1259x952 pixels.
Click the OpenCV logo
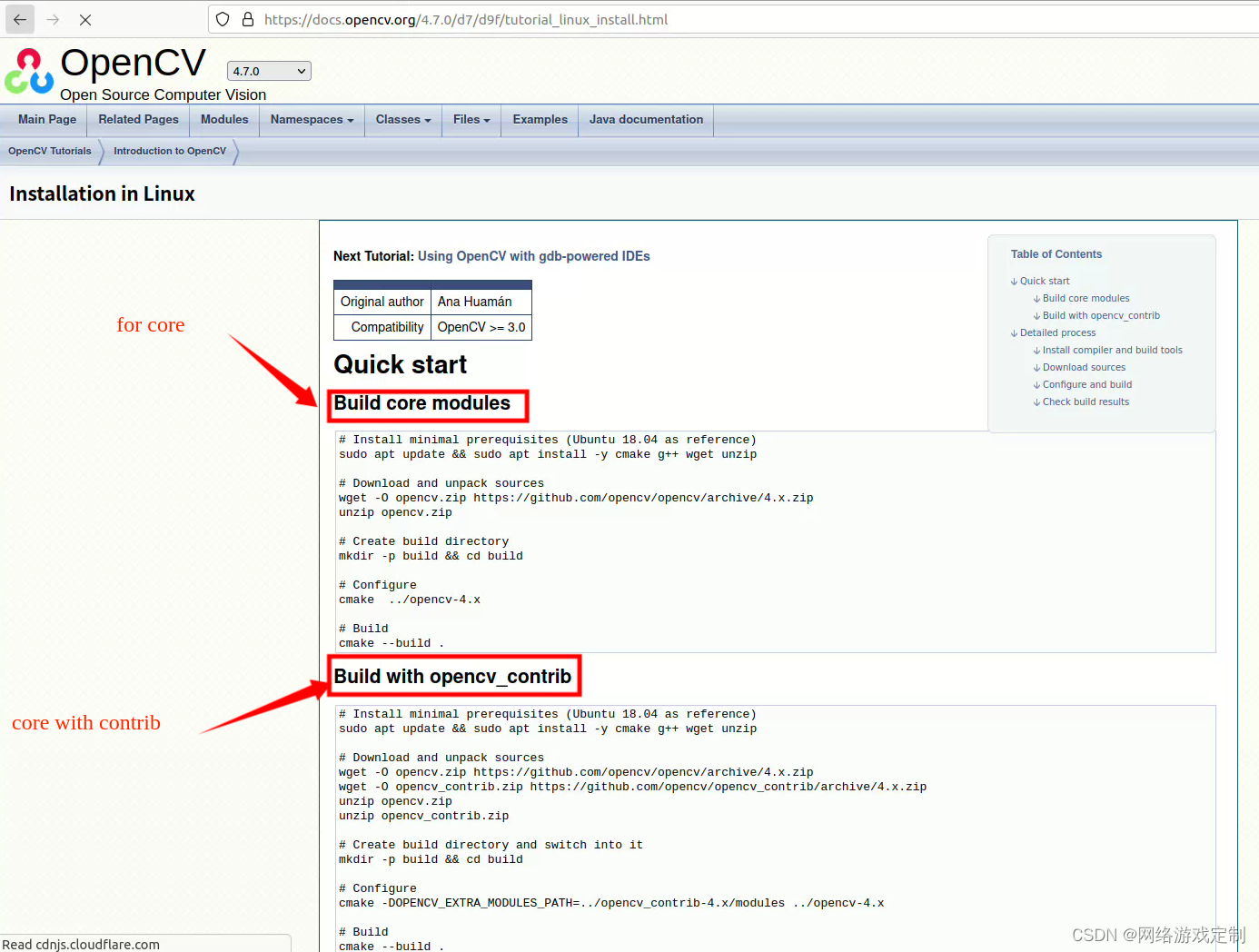coord(28,71)
